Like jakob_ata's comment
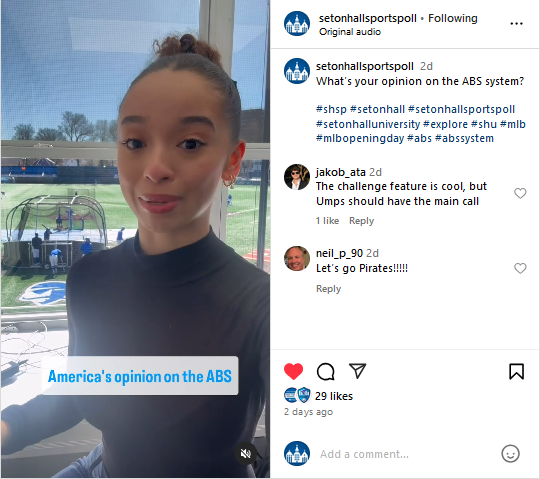The width and height of the screenshot is (540, 479). coord(520,193)
